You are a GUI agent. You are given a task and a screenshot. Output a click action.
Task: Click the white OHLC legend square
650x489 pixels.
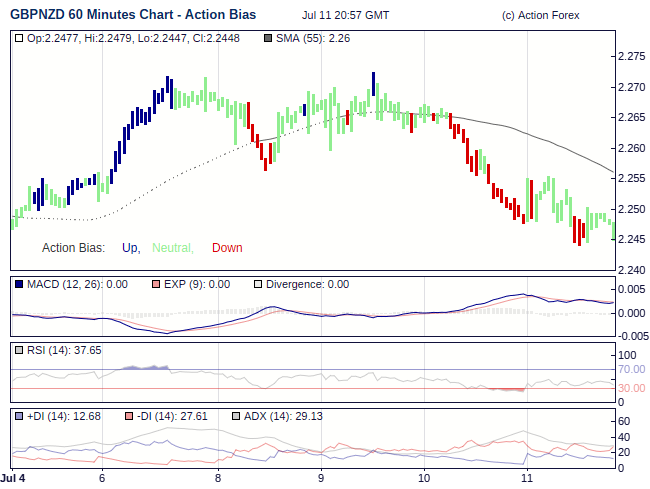click(19, 38)
